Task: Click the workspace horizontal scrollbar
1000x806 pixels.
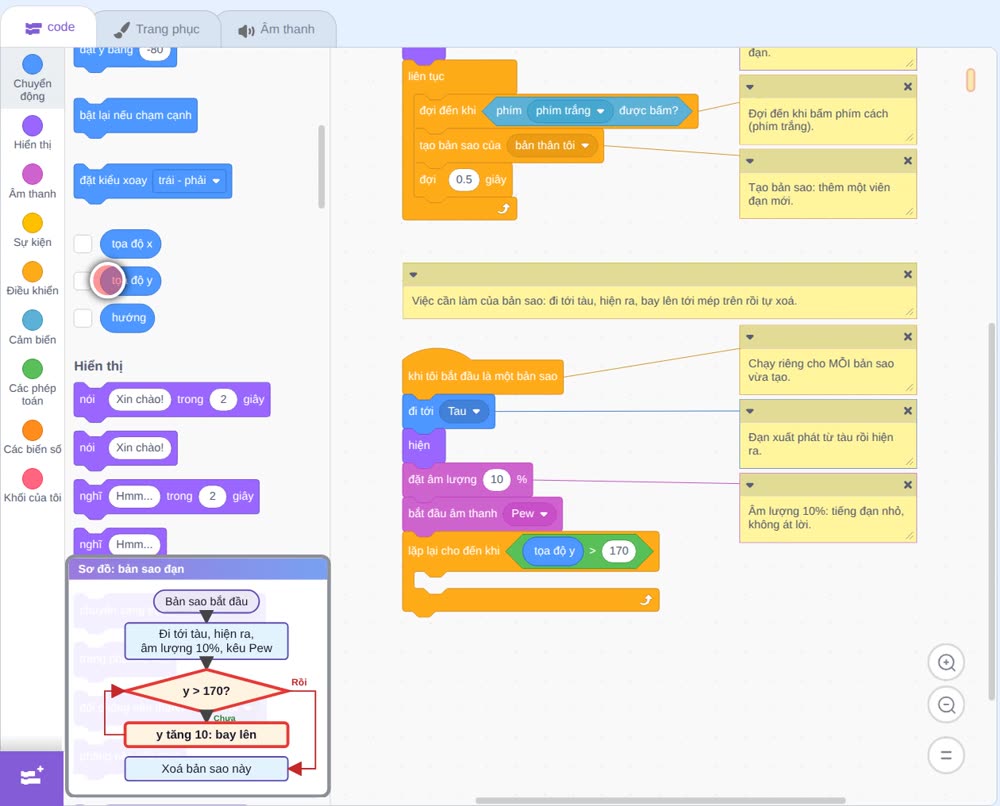Action: click(x=661, y=800)
